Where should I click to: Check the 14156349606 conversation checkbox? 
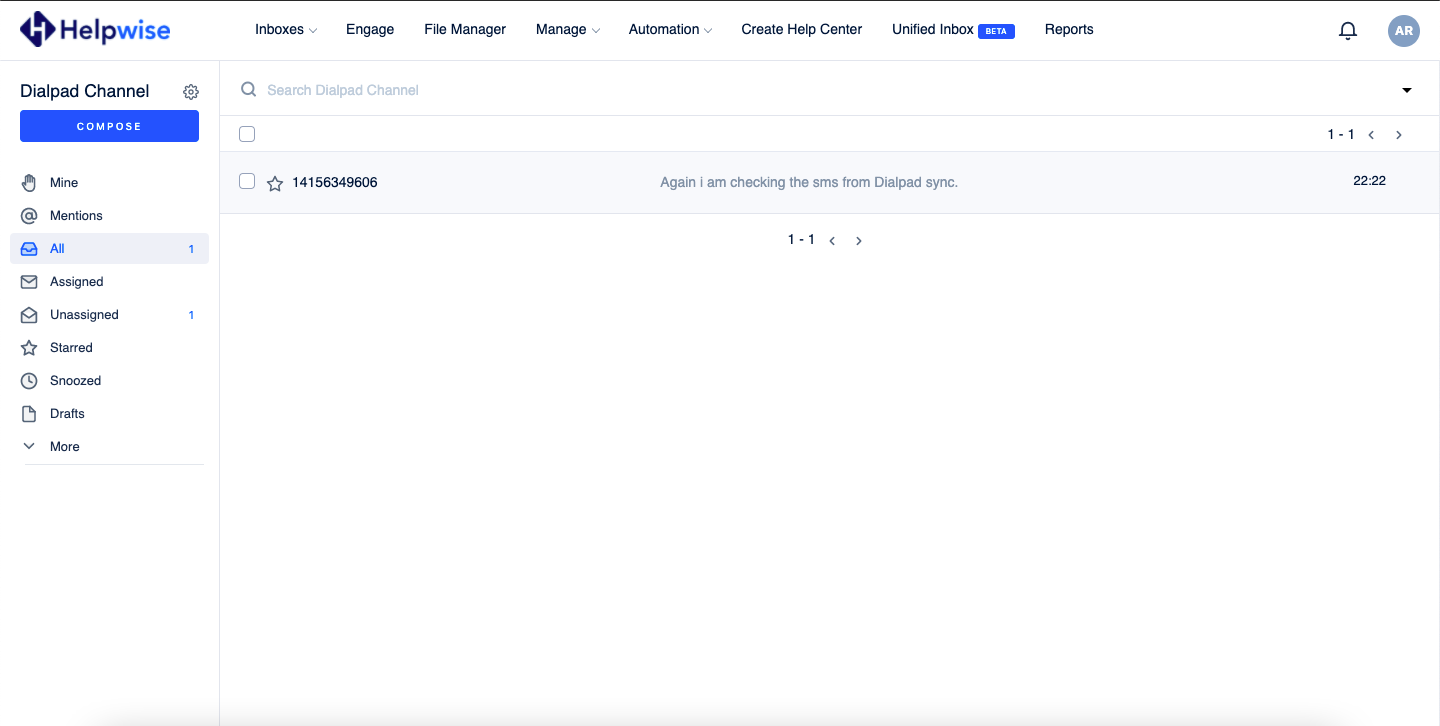(x=247, y=181)
